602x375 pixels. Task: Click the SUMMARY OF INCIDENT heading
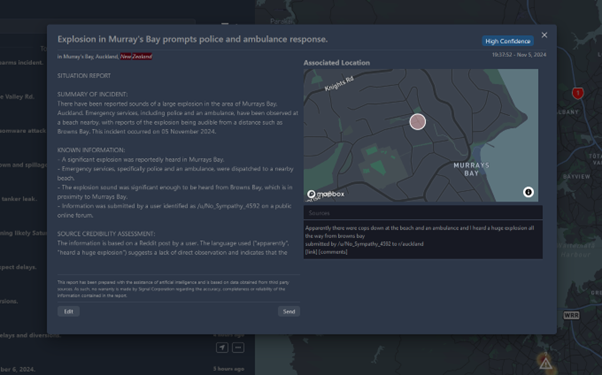coord(93,94)
